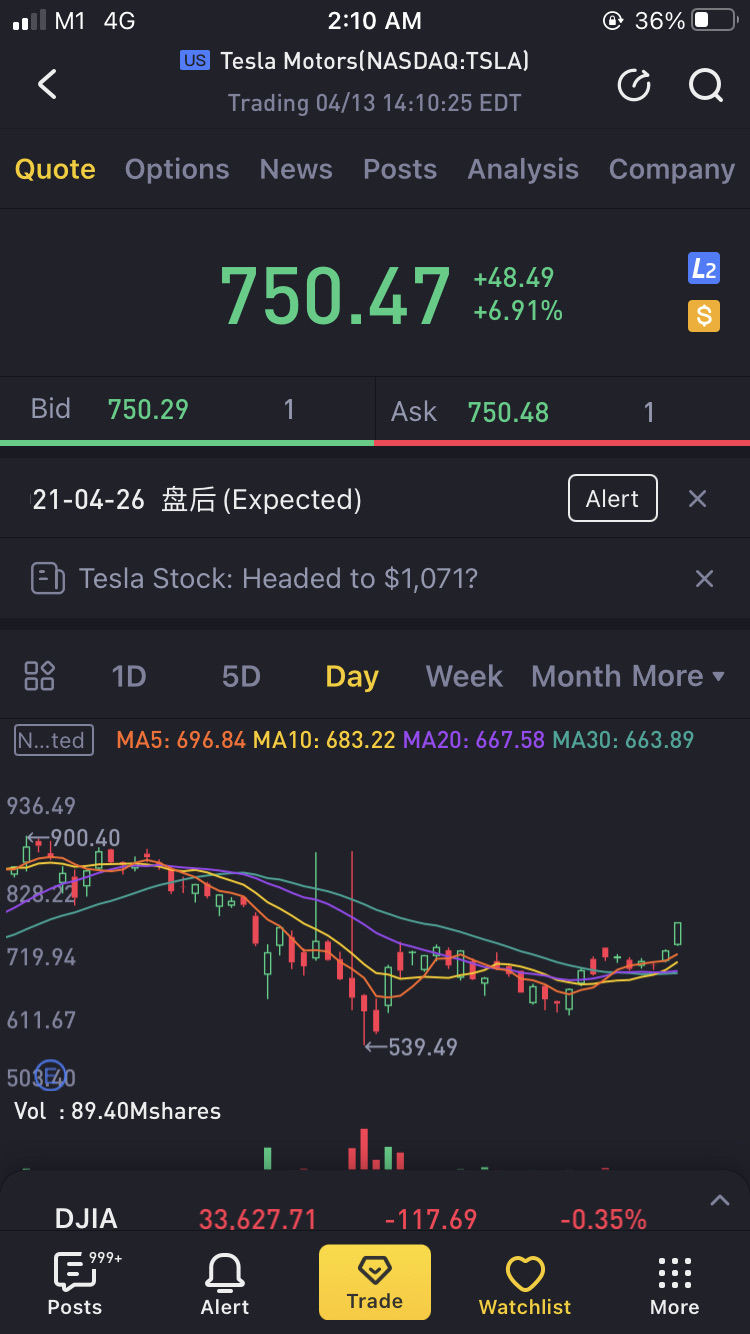Tap the MA30: 663.89 indicator label
Viewport: 750px width, 1334px height.
[x=624, y=740]
